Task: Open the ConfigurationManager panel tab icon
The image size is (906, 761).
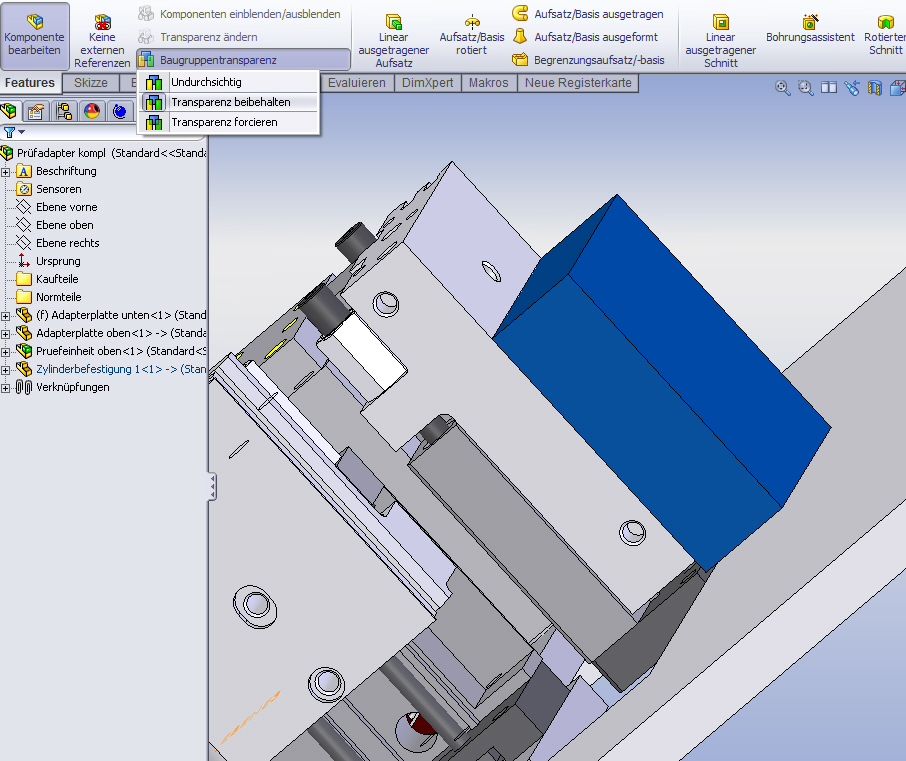Action: click(x=64, y=111)
